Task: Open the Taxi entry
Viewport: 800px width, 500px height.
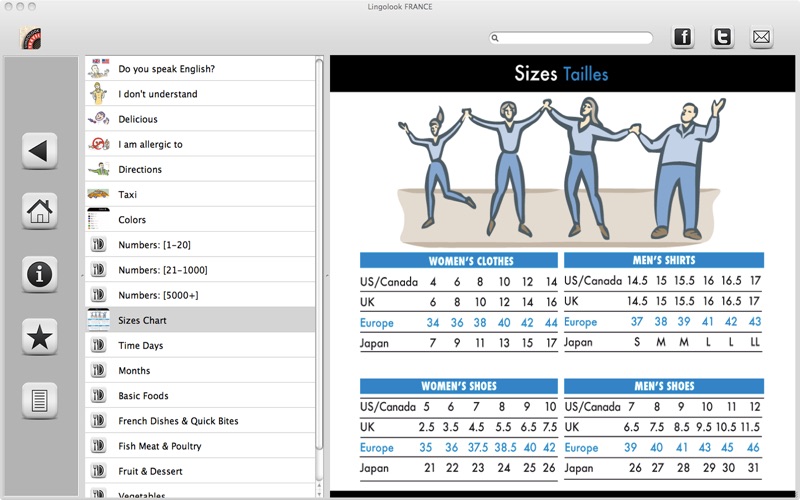Action: point(200,194)
